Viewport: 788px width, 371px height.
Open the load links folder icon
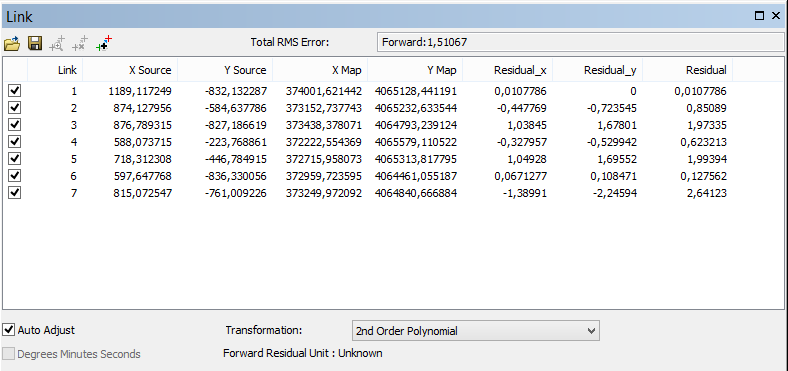12,43
